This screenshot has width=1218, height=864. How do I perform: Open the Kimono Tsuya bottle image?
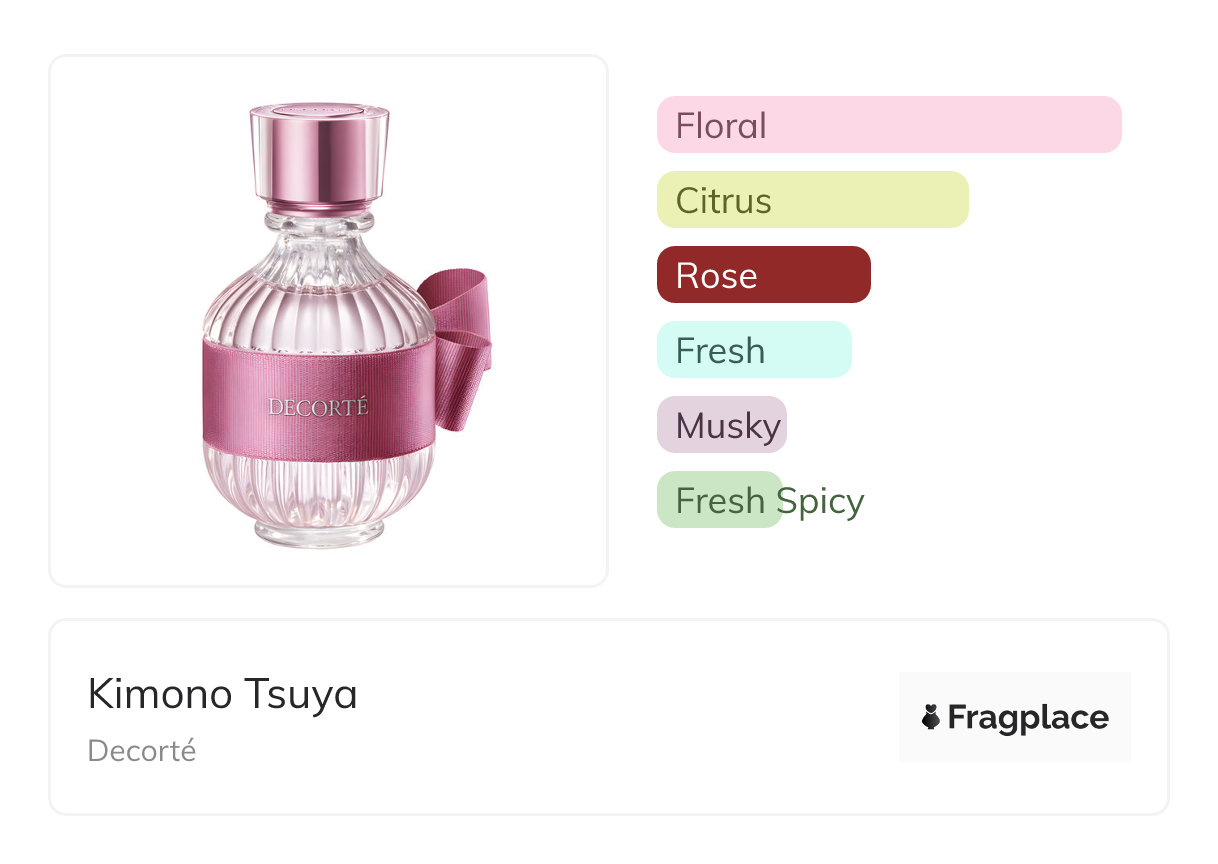[346, 325]
